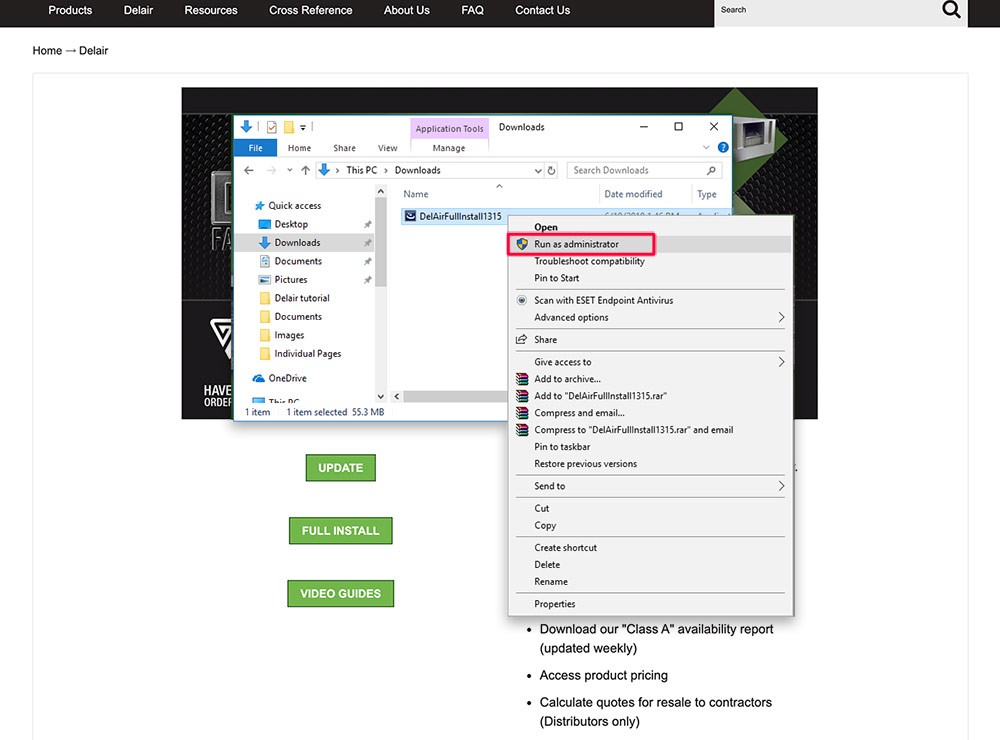Click the Explorer forward arrow
The image size is (1000, 740).
[271, 170]
